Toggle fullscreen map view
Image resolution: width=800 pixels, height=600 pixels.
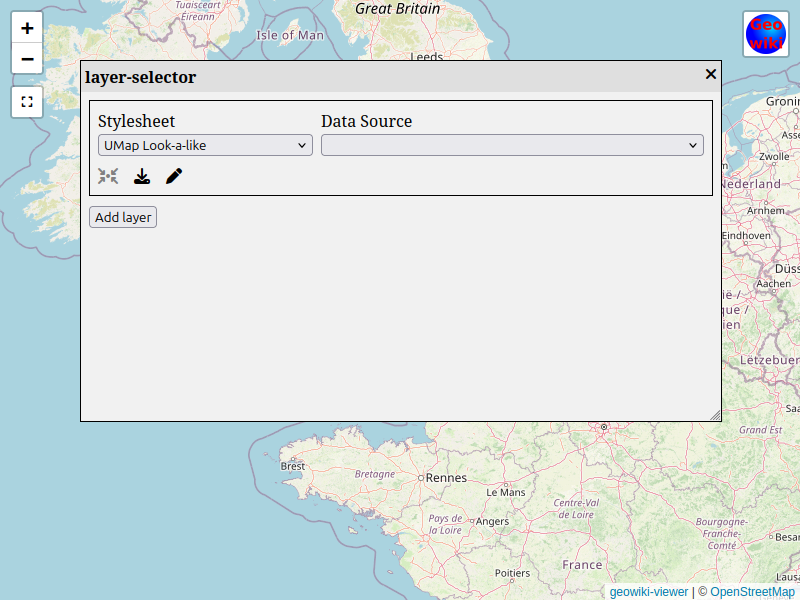[27, 102]
